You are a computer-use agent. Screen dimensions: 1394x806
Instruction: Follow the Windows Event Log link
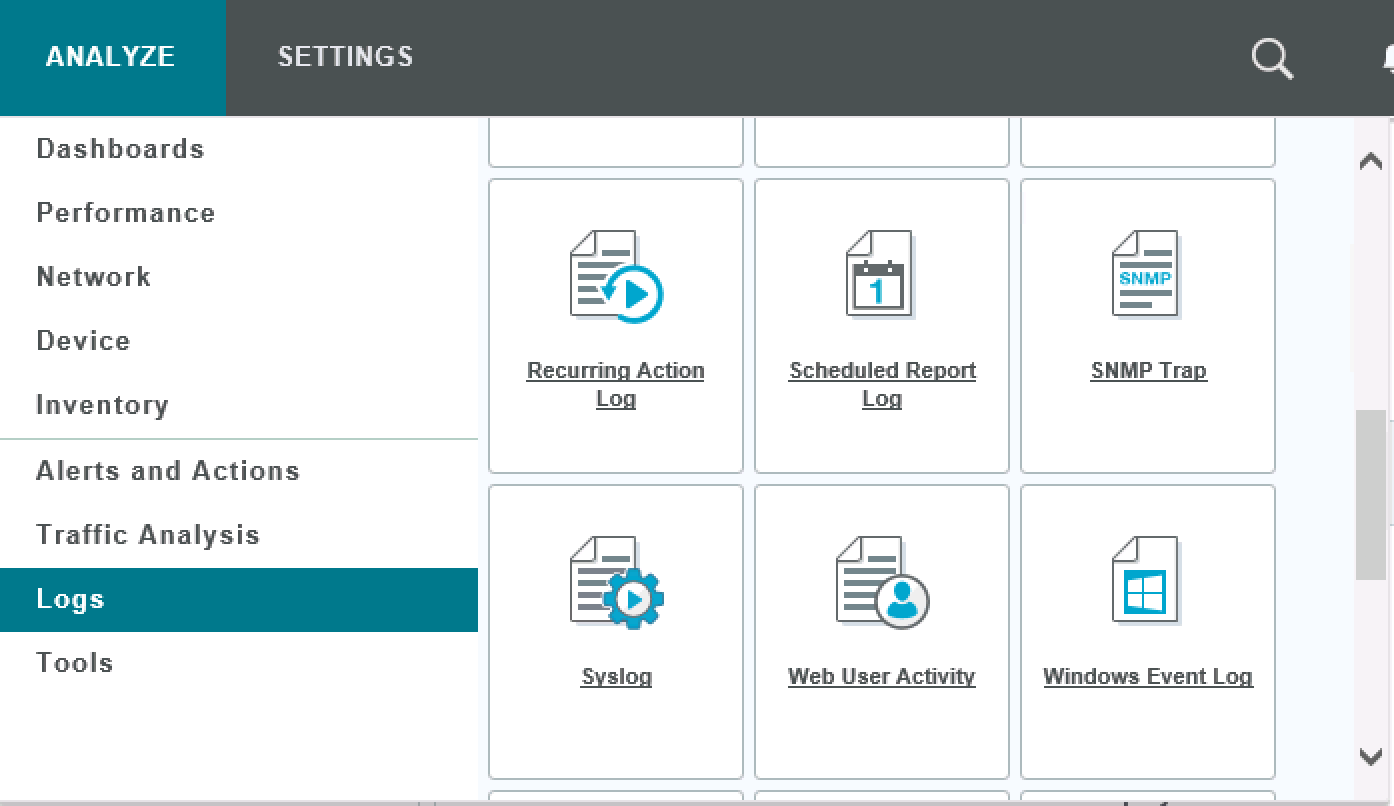[1147, 677]
